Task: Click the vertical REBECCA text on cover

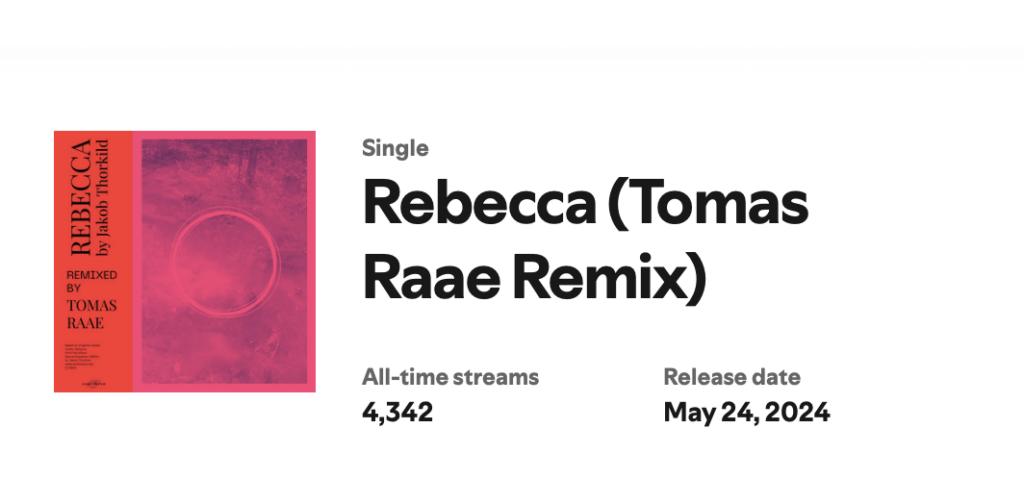Action: pyautogui.click(x=80, y=197)
